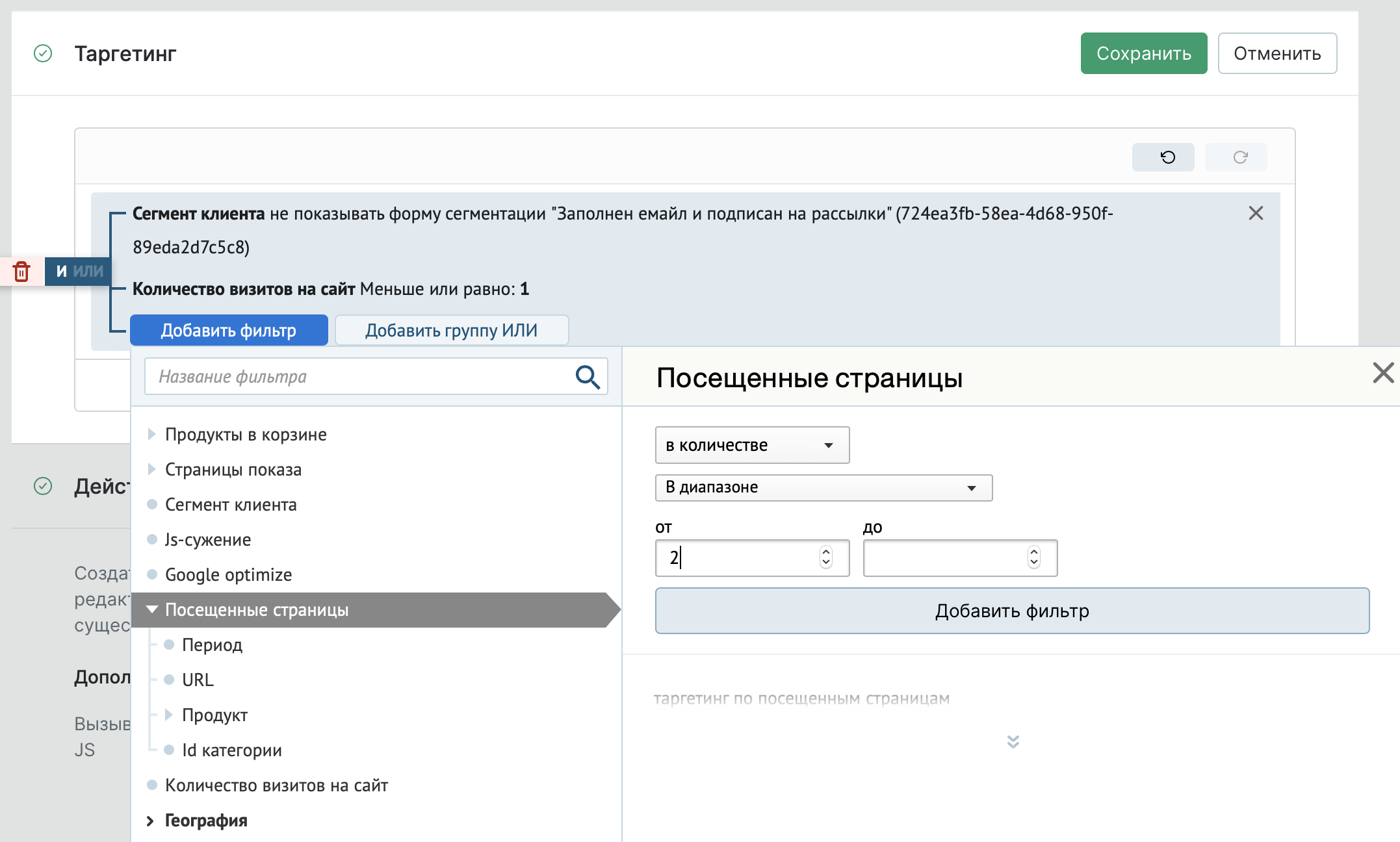Expand Страницы показа tree item
This screenshot has height=842, width=1400.
(151, 469)
